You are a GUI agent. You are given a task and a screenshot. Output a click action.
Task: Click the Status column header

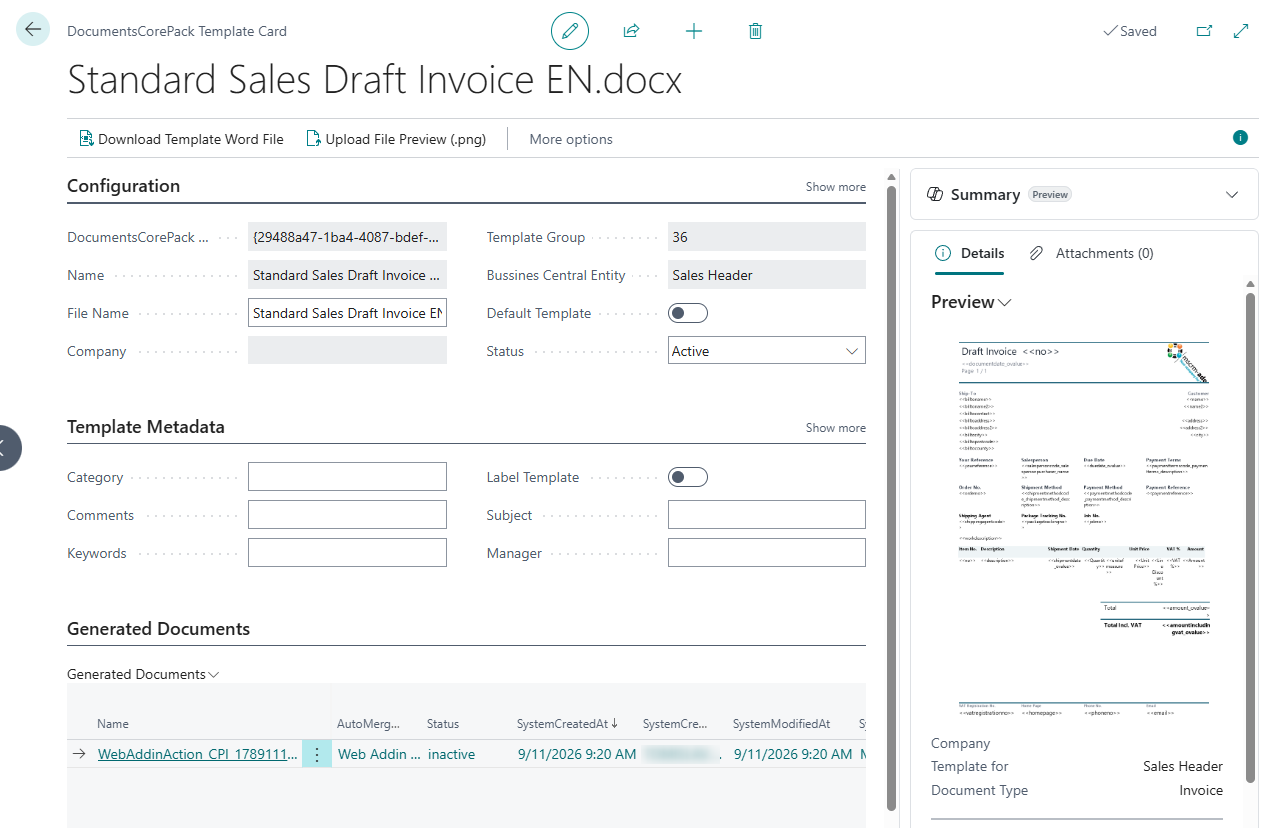(x=443, y=724)
